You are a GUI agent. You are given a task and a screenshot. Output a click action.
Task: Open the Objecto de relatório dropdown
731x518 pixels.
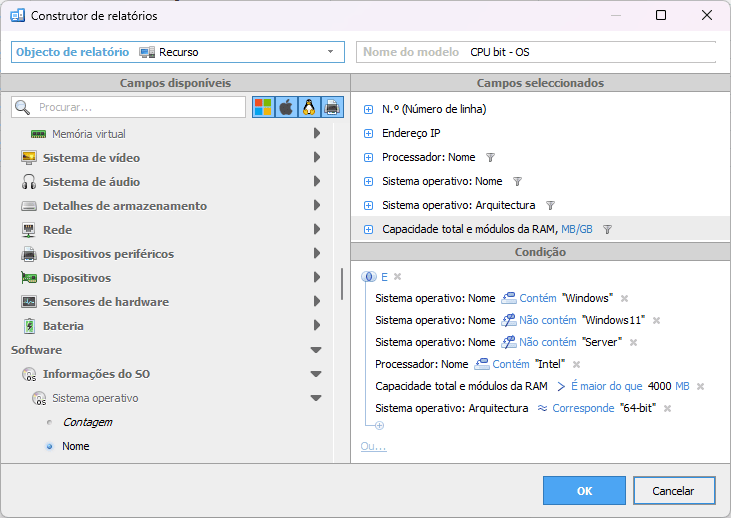coord(330,52)
